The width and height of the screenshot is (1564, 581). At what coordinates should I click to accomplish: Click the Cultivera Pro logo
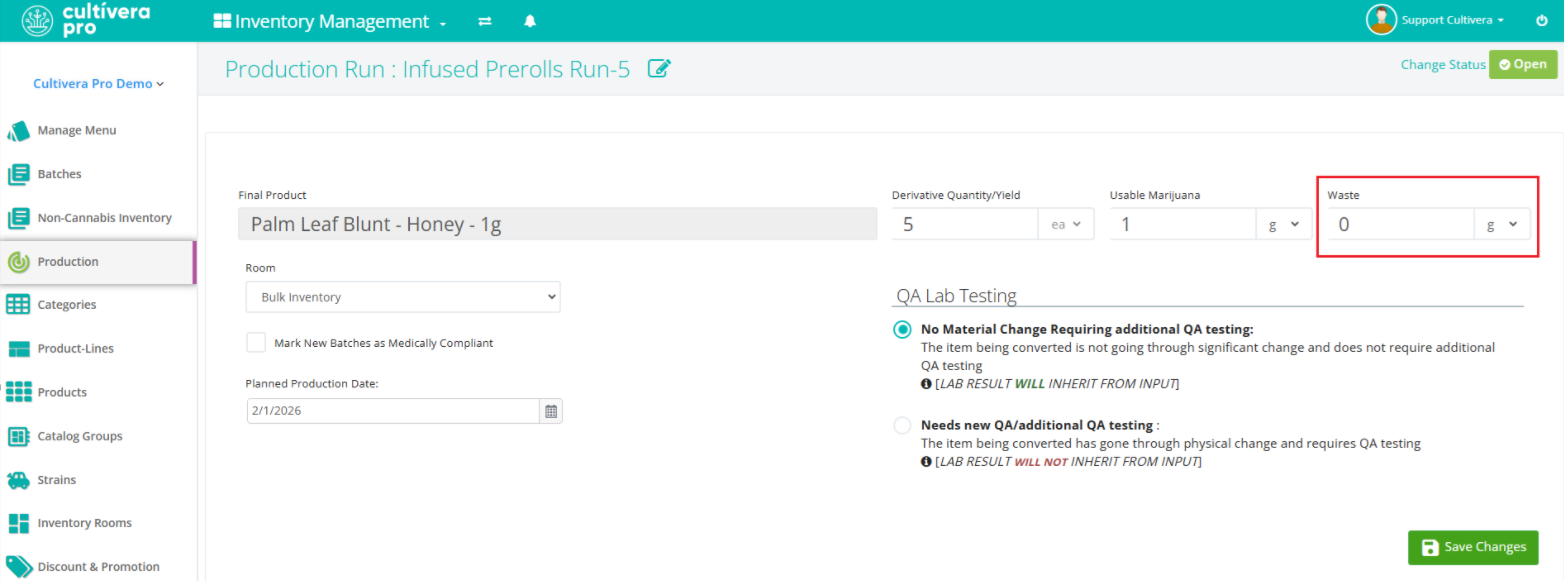pyautogui.click(x=85, y=20)
